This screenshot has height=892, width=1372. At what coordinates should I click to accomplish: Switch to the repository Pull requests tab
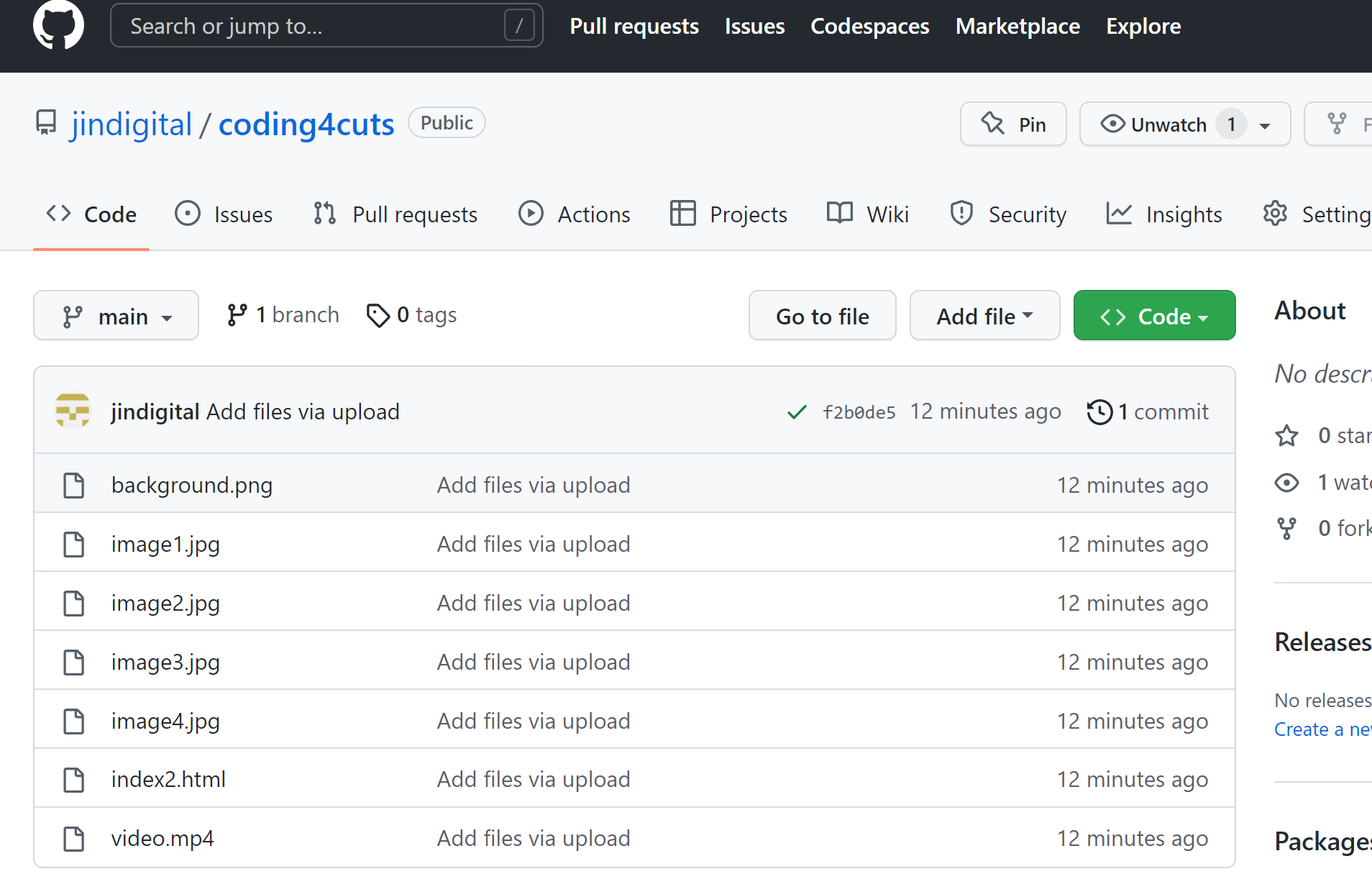click(395, 214)
